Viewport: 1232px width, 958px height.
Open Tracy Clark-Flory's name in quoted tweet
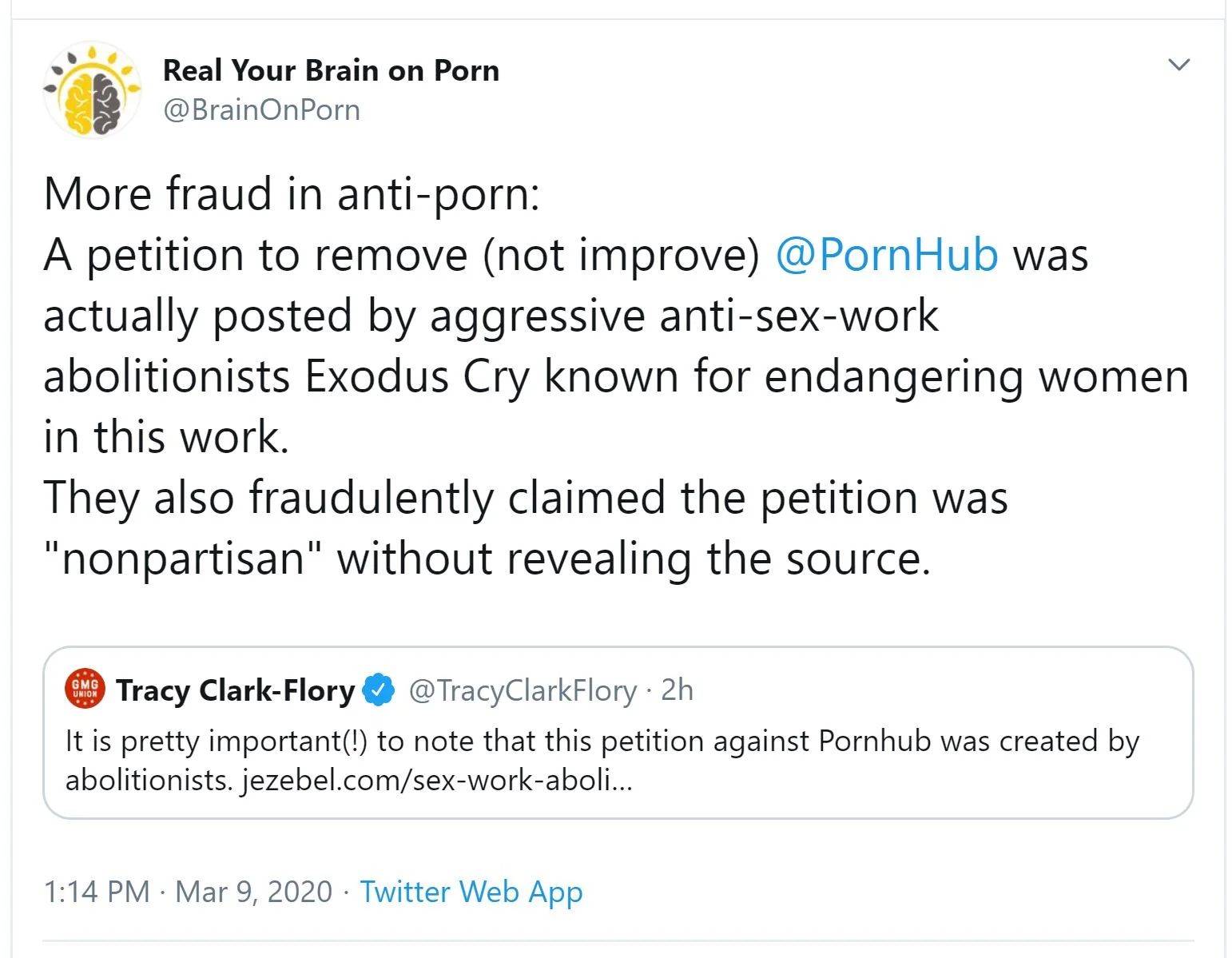(x=235, y=690)
